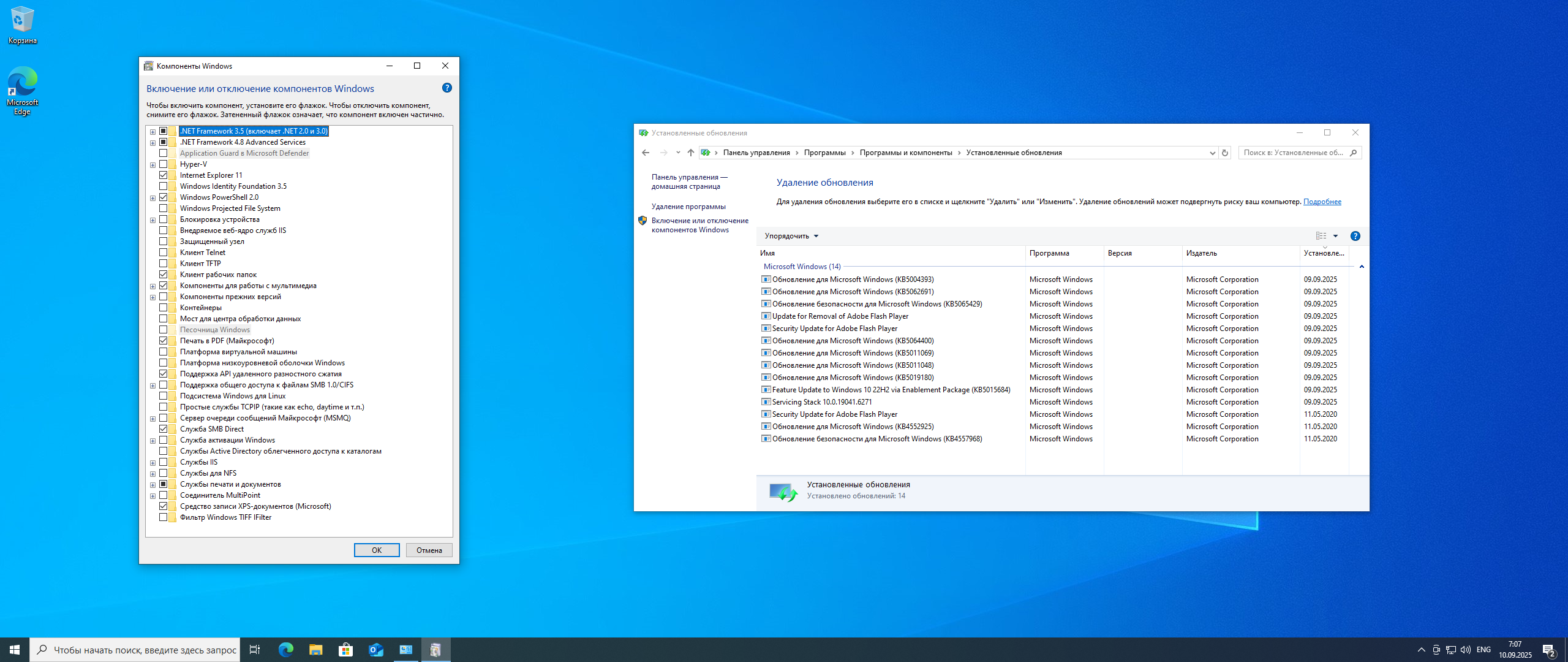
Task: Open Outlook from the taskbar
Action: [376, 650]
